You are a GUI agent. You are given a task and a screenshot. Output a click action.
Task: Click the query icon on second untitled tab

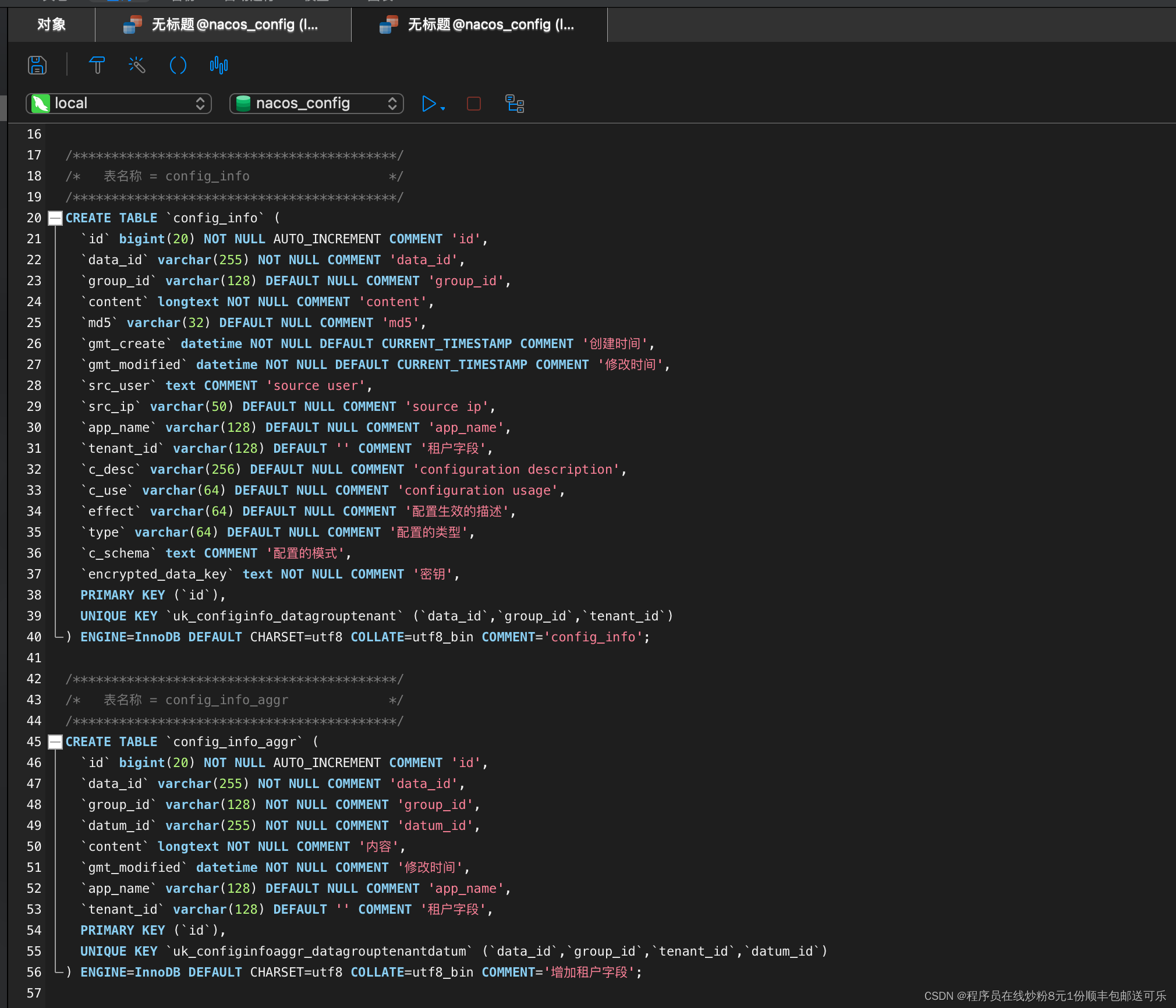tap(389, 25)
